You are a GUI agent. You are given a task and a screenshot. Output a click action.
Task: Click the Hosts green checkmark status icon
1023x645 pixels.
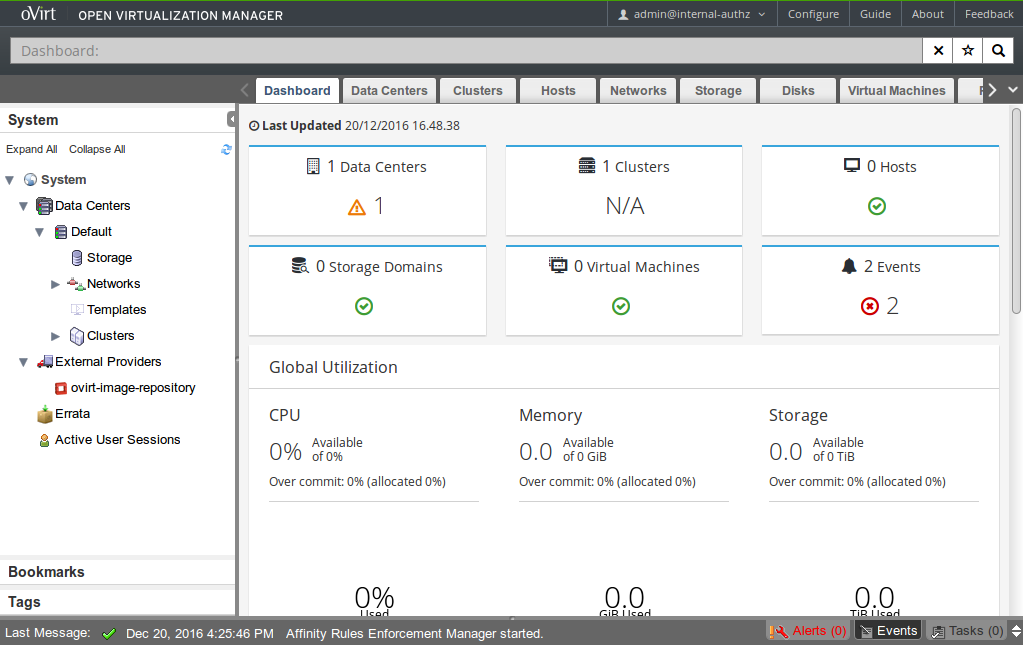click(877, 206)
